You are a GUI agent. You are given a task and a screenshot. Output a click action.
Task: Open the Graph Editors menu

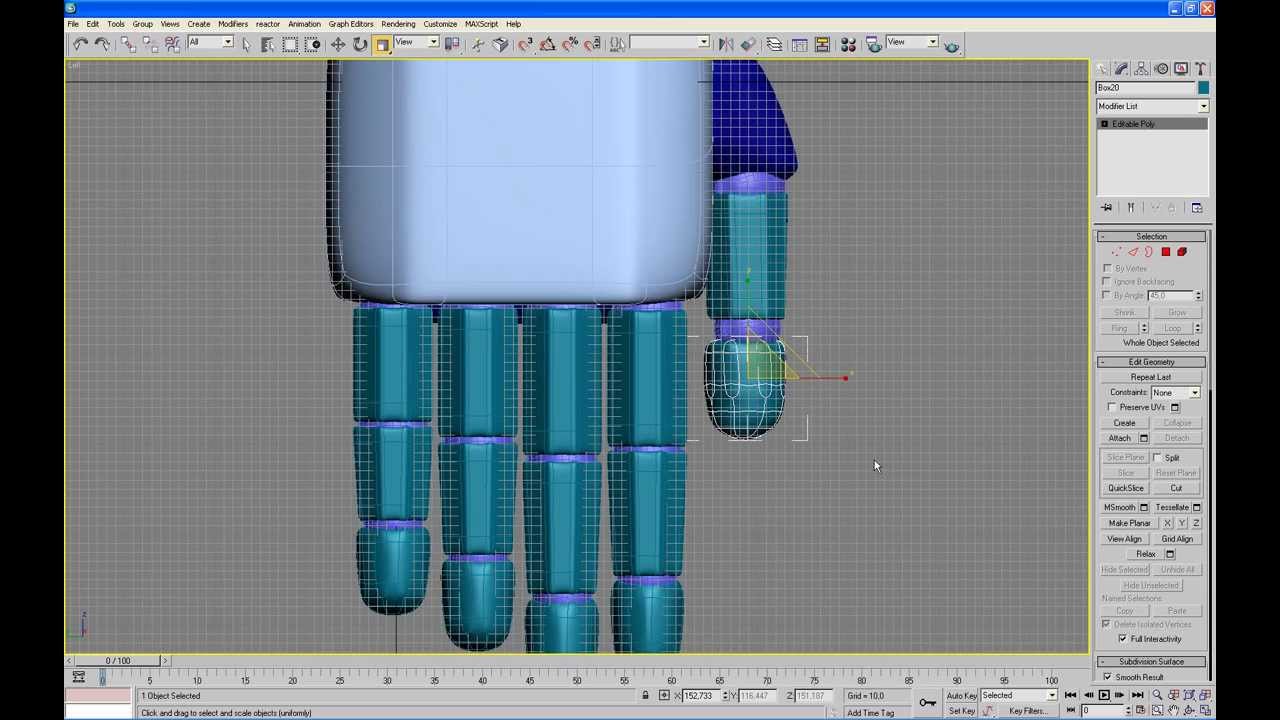[351, 24]
